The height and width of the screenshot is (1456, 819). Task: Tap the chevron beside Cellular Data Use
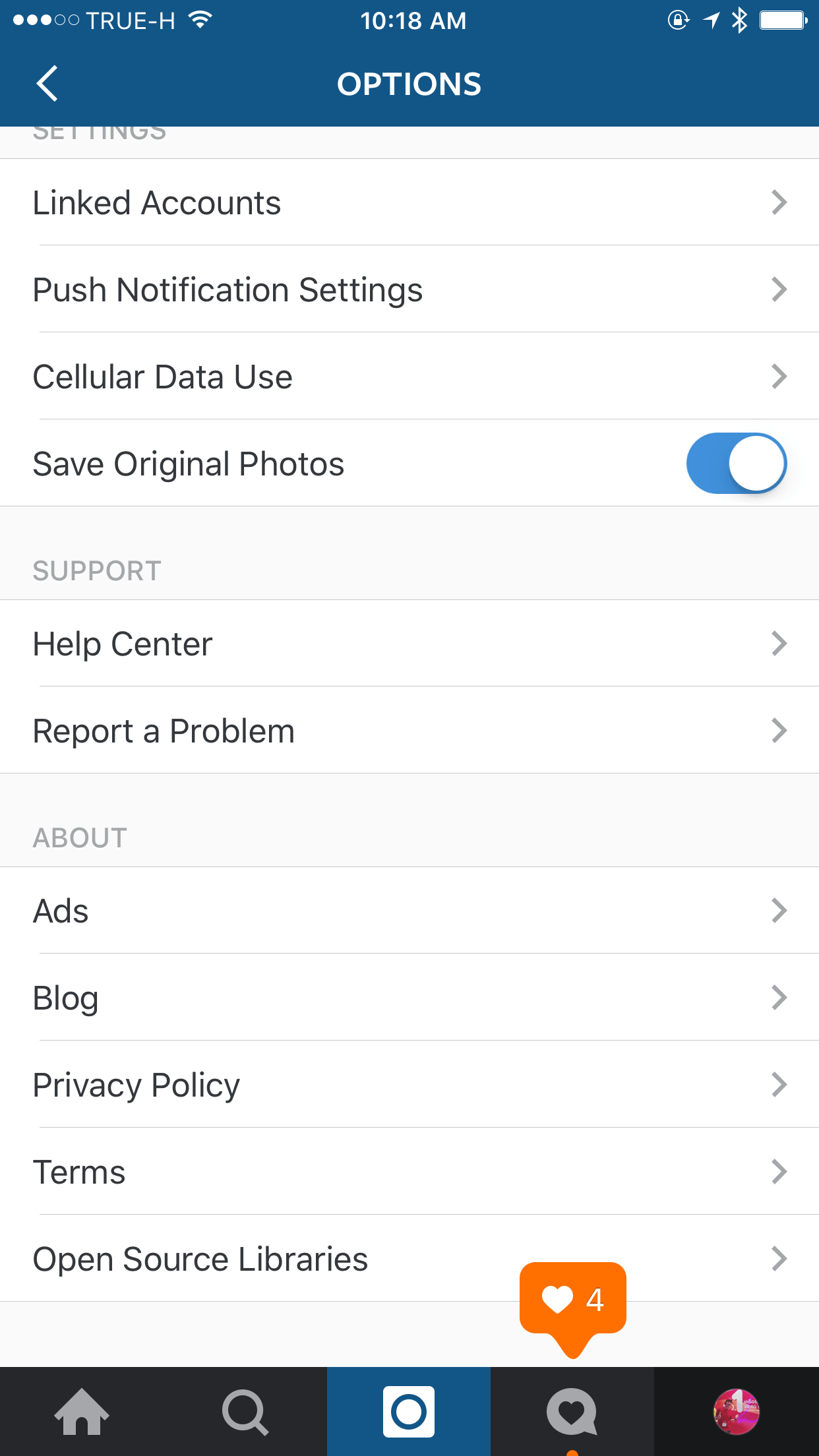(x=779, y=377)
